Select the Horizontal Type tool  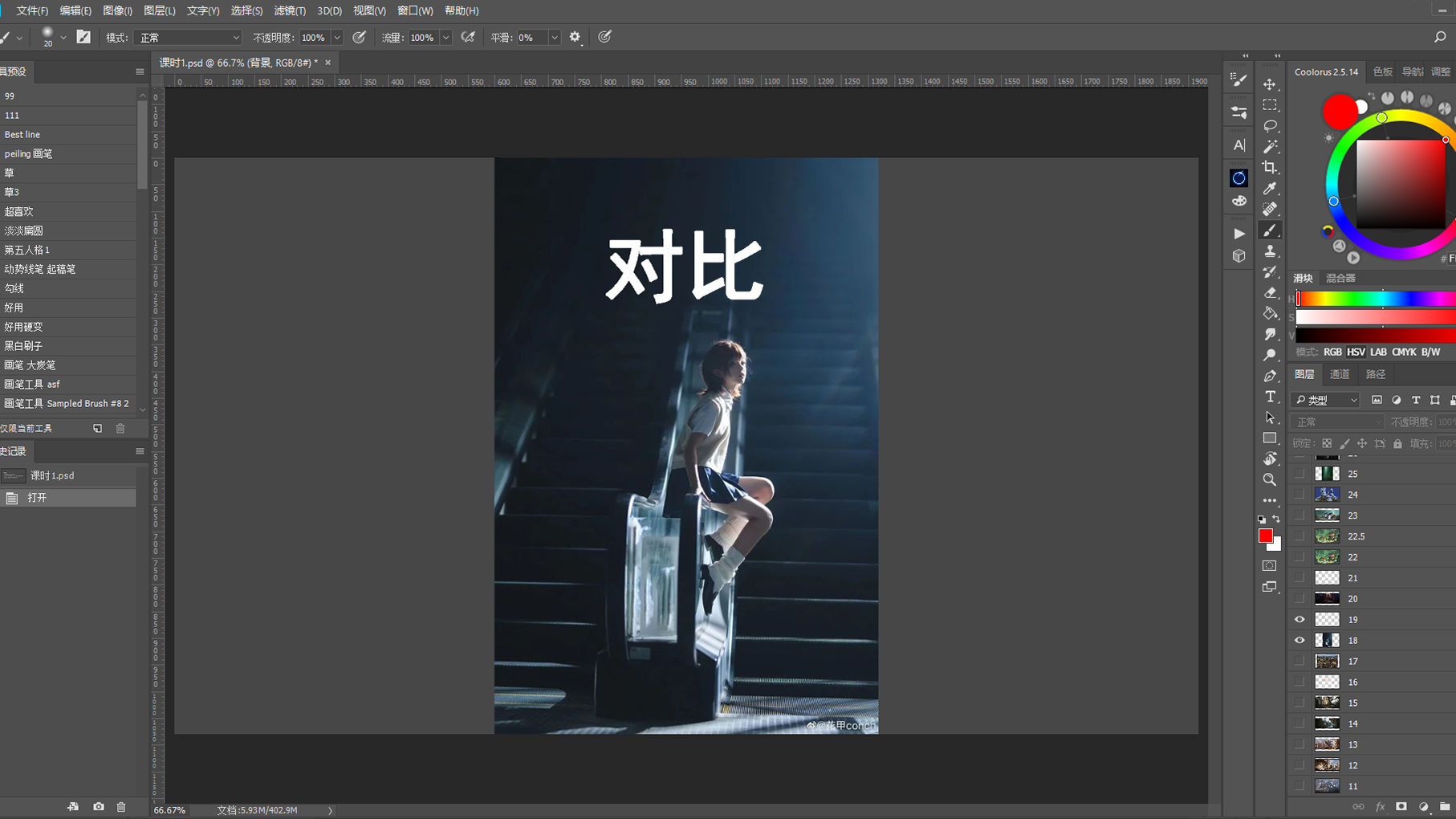click(x=1270, y=397)
